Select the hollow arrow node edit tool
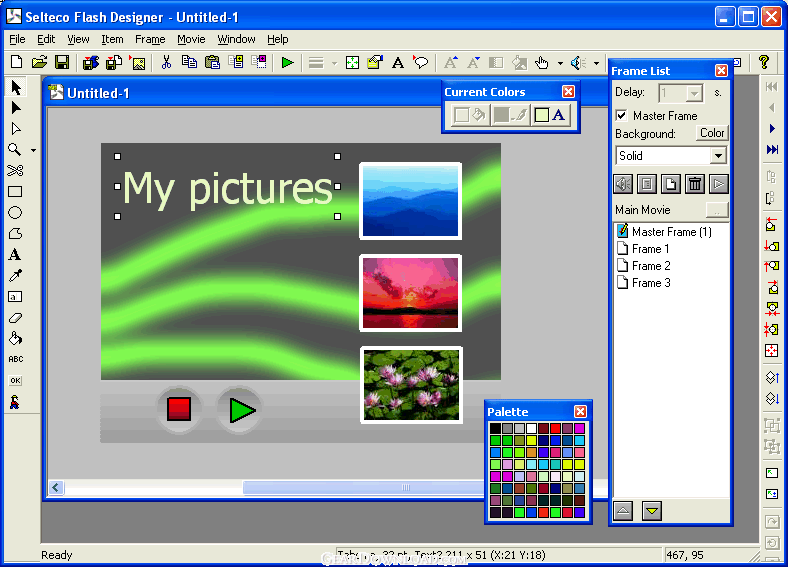 16,129
